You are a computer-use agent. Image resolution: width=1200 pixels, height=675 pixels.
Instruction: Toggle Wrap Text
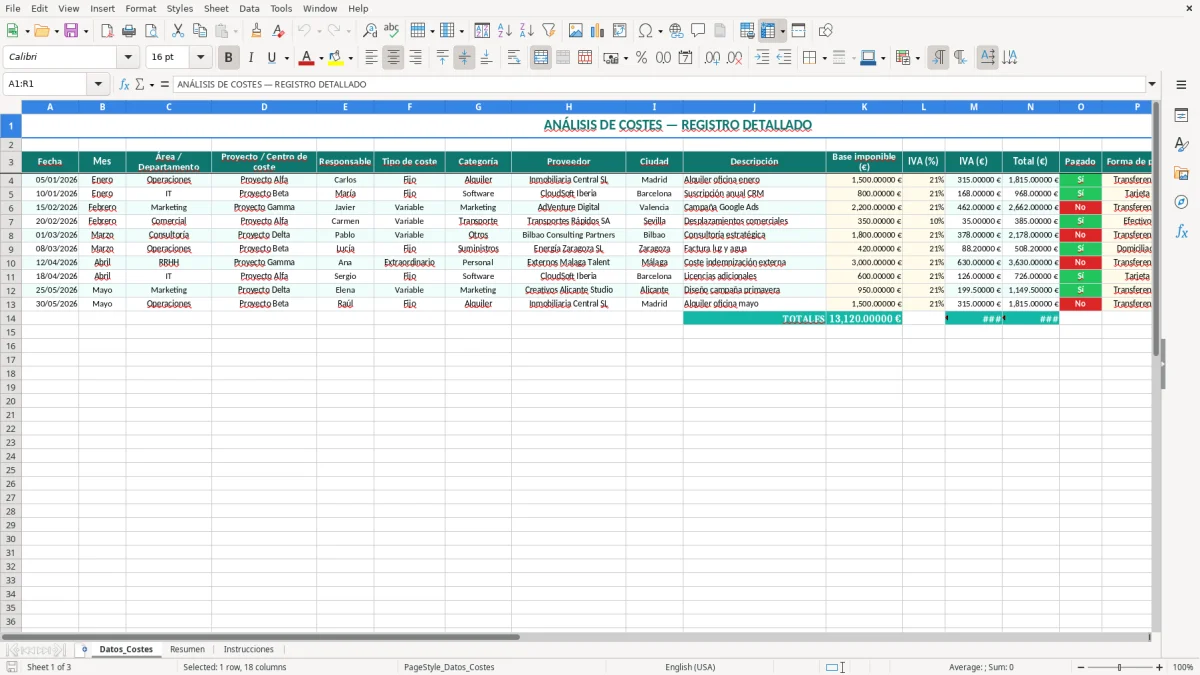tap(514, 58)
